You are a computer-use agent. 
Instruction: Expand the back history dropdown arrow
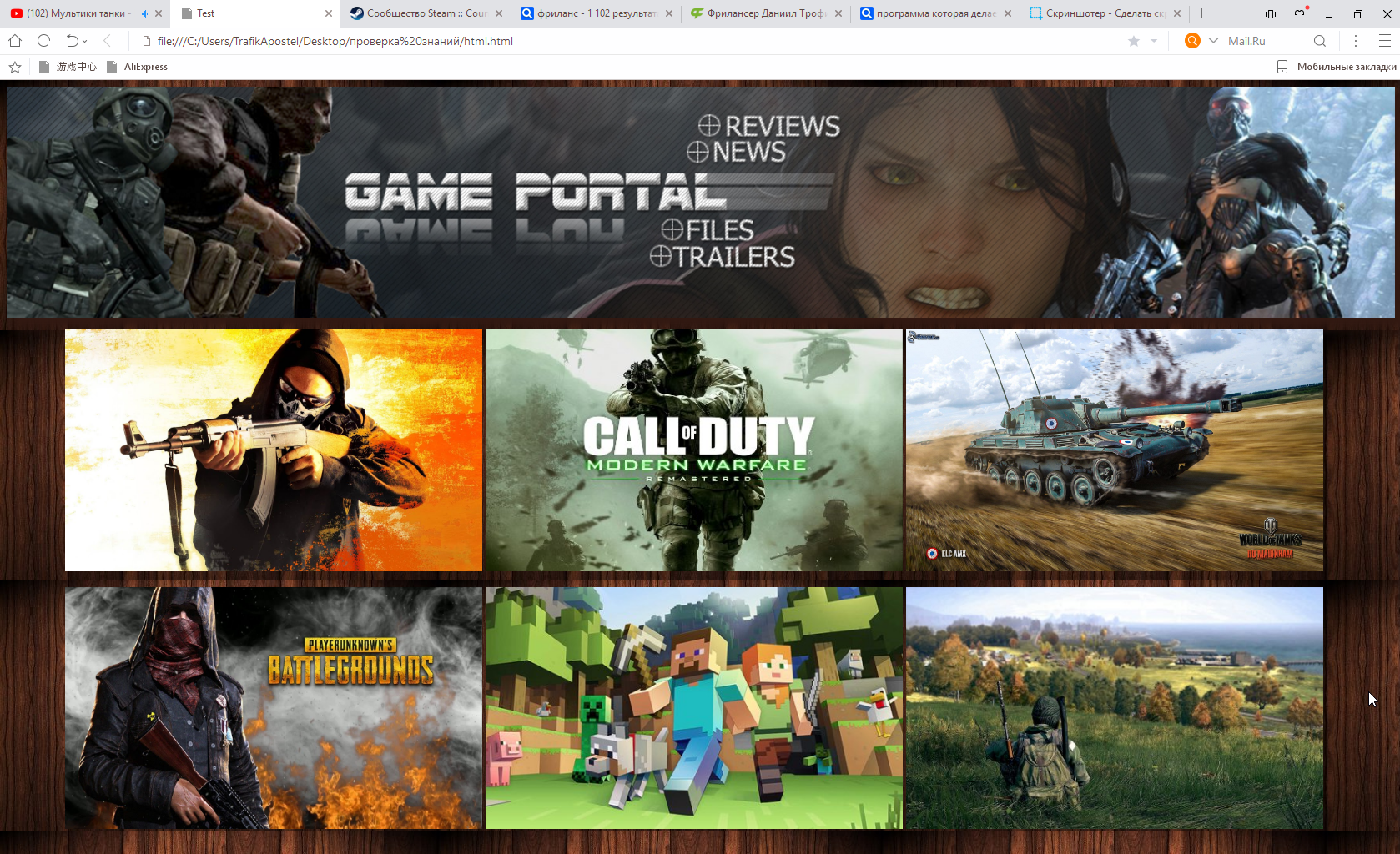point(84,41)
